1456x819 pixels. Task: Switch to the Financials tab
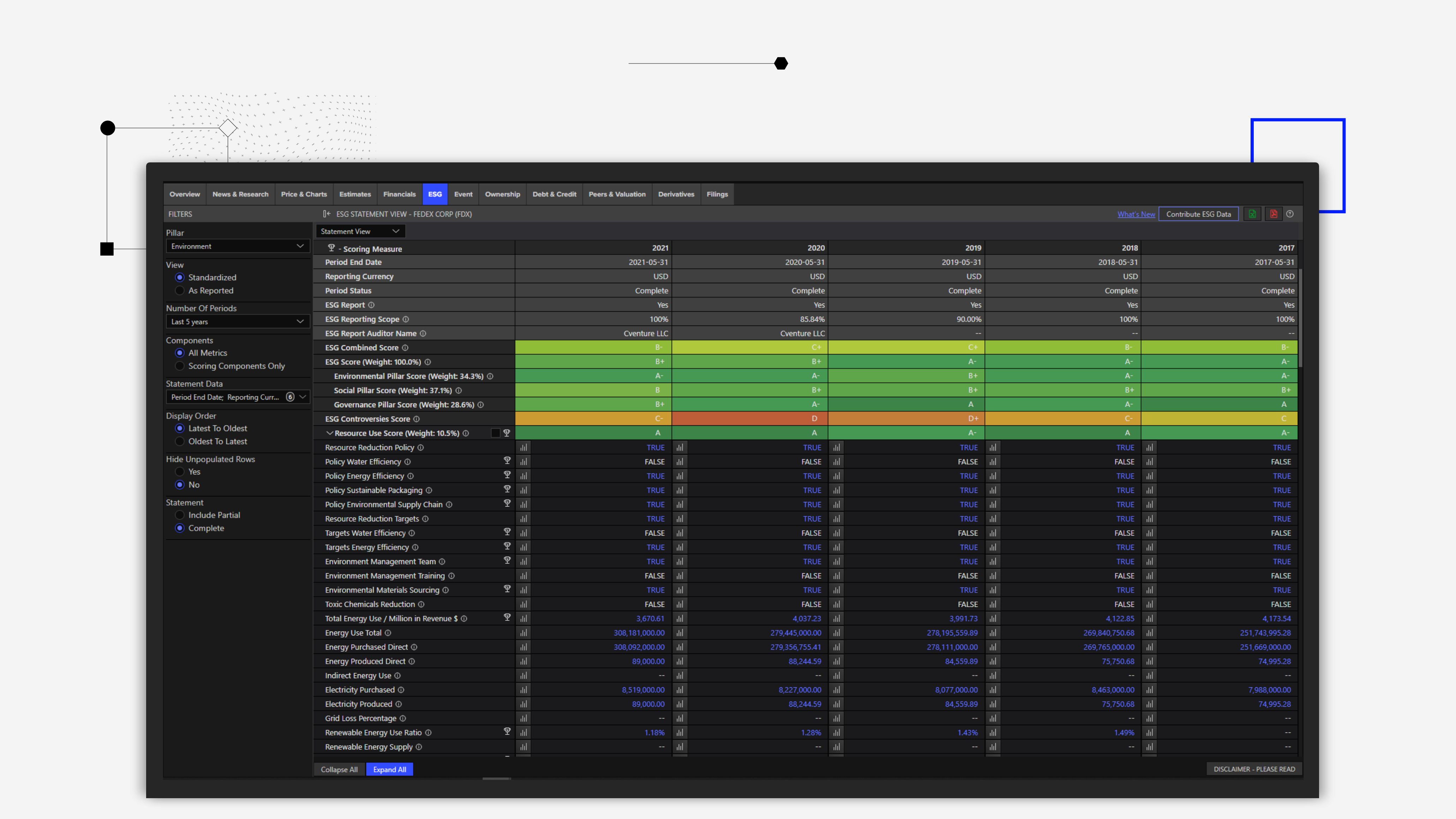click(399, 195)
